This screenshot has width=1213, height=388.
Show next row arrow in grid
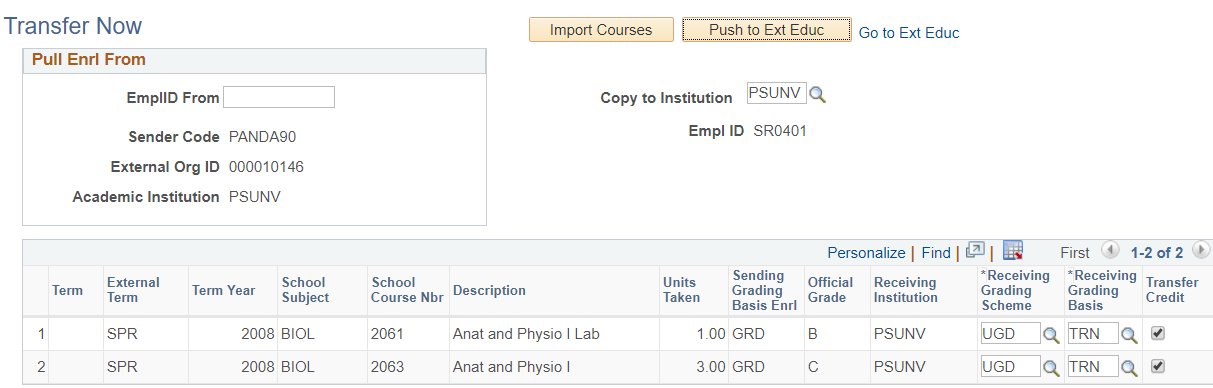tap(1201, 251)
